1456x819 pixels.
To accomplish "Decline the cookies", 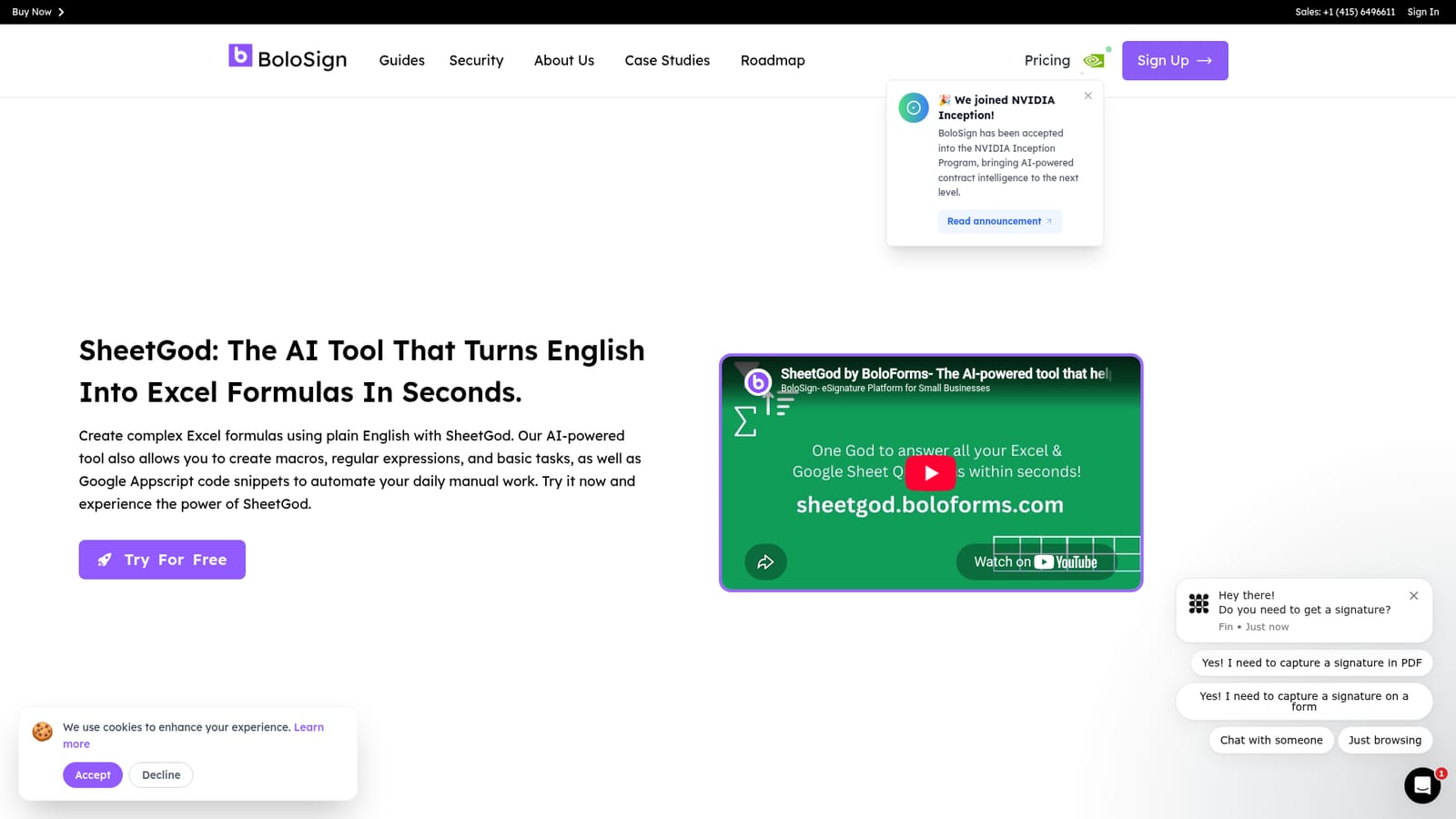I will point(161,775).
